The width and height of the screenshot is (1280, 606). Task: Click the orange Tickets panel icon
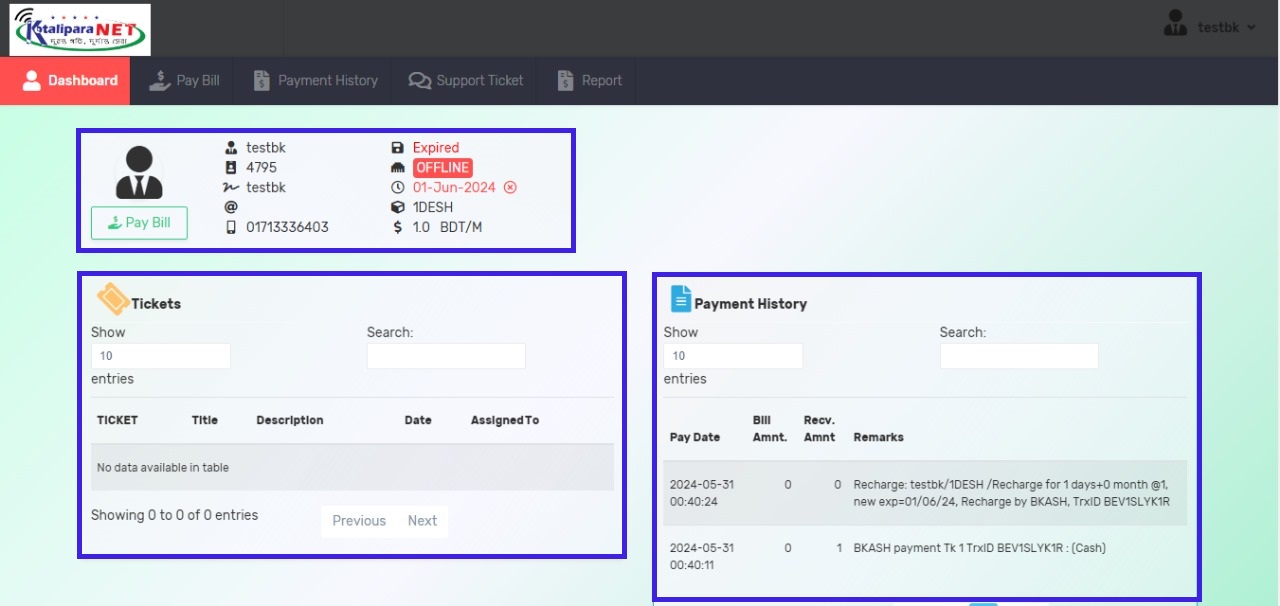click(112, 299)
